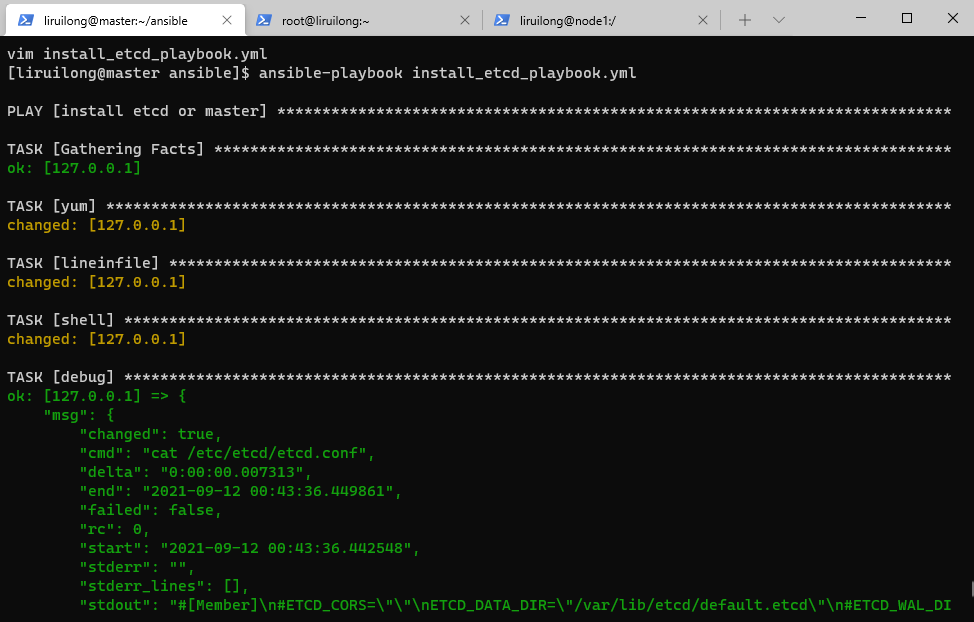974x622 pixels.
Task: Click 'PLAY [install etcd or master]' line
Action: [x=478, y=111]
